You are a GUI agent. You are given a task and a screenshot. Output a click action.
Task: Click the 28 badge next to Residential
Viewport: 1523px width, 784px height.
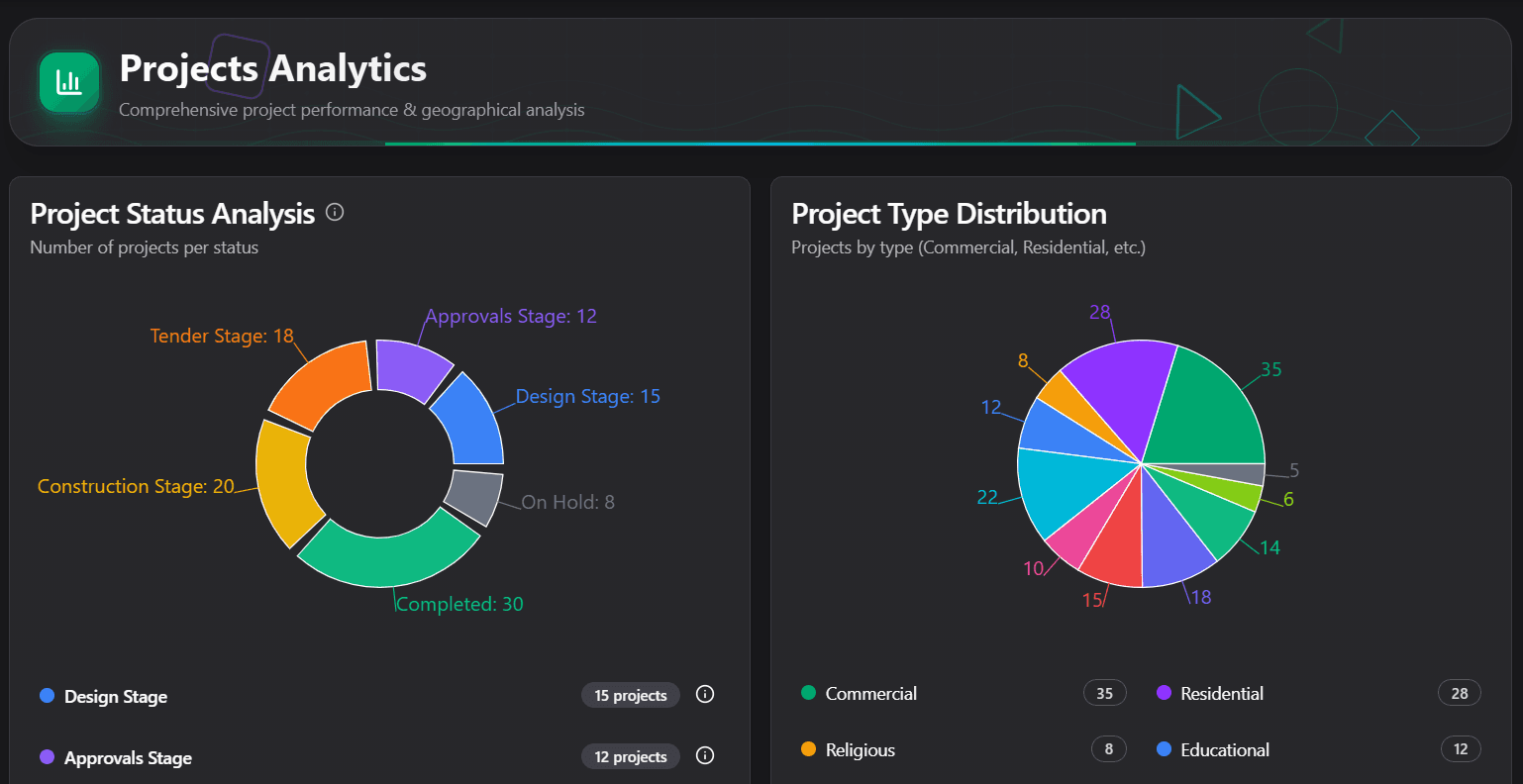(1459, 693)
